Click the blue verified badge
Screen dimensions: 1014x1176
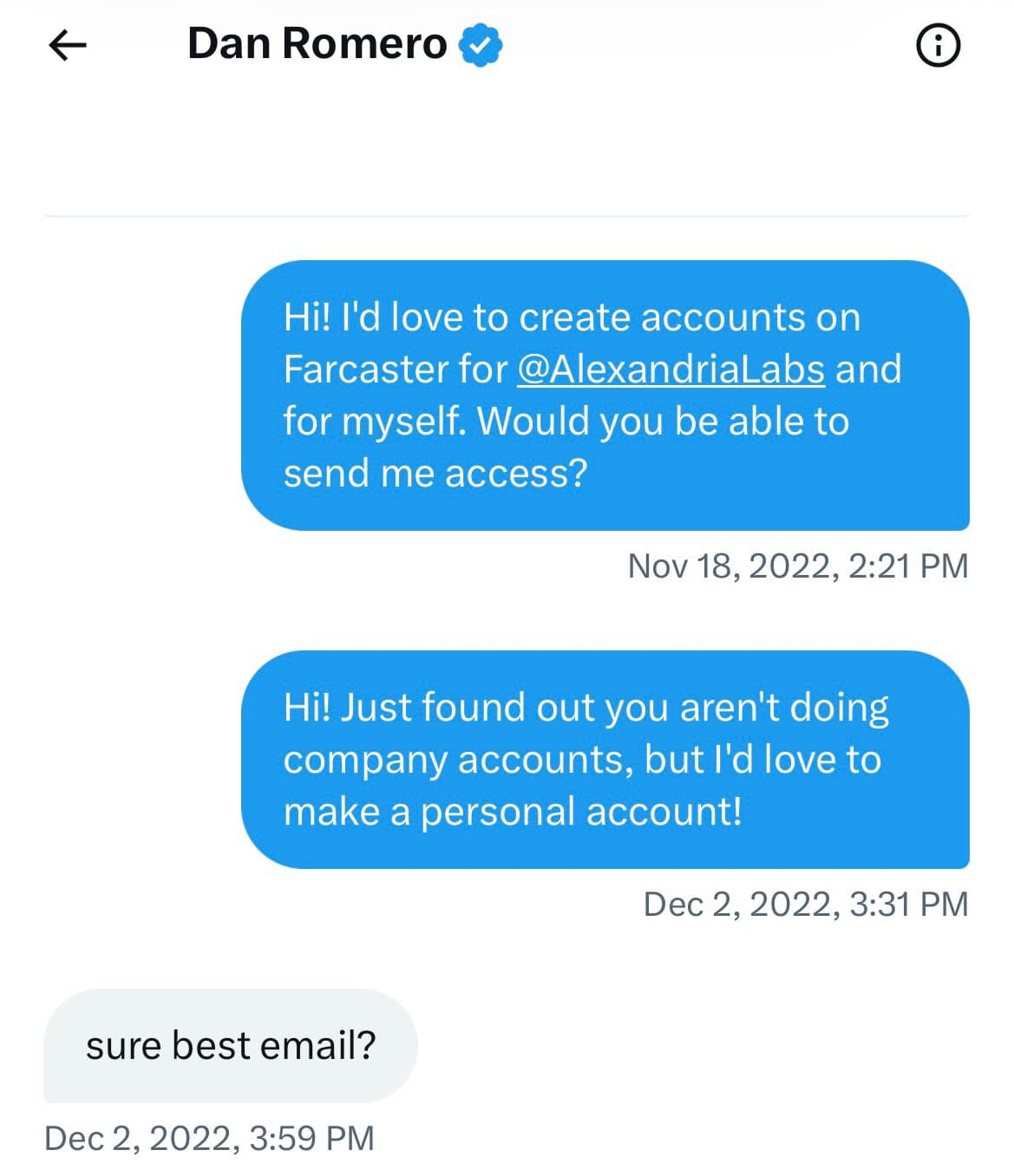tap(481, 45)
